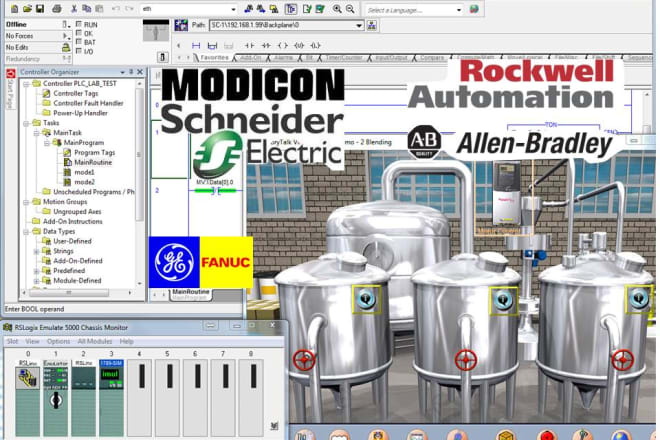
Task: Select the mode1 routine in the tree
Action: click(x=79, y=172)
